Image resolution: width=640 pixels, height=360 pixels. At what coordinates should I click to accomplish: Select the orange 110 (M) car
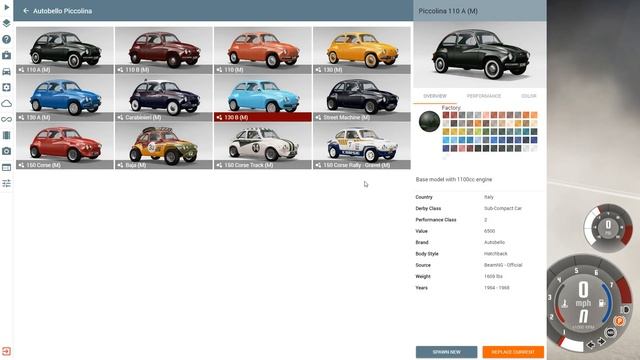[263, 50]
